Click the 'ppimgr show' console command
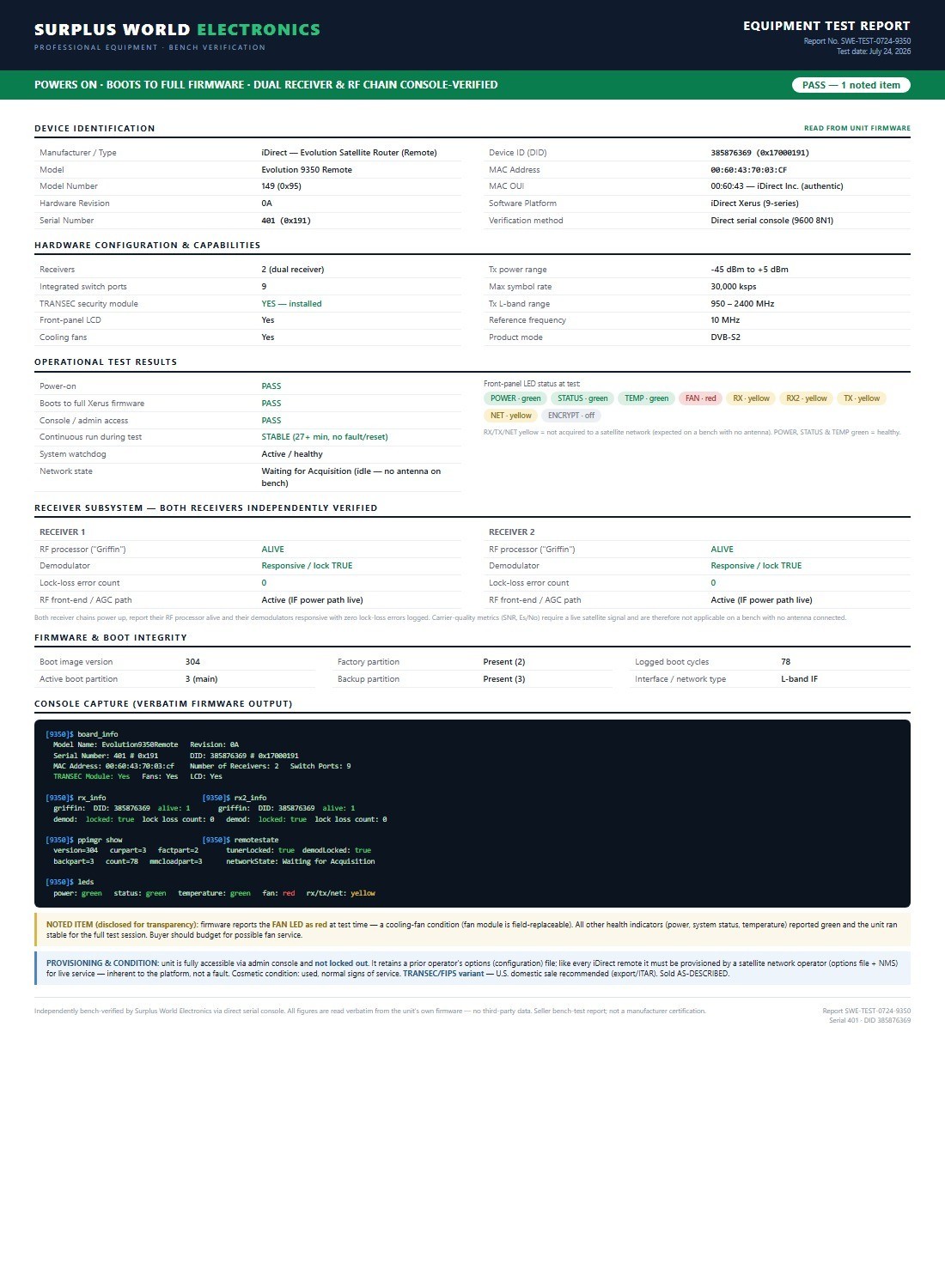 [x=84, y=840]
